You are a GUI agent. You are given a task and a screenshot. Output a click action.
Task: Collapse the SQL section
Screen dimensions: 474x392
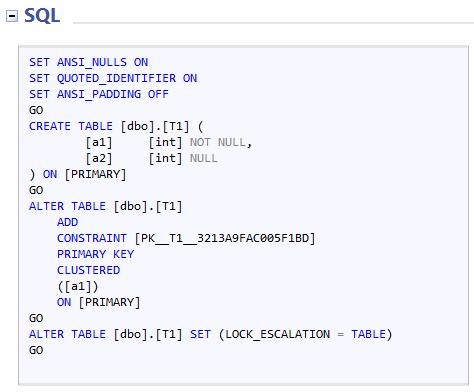(x=12, y=16)
